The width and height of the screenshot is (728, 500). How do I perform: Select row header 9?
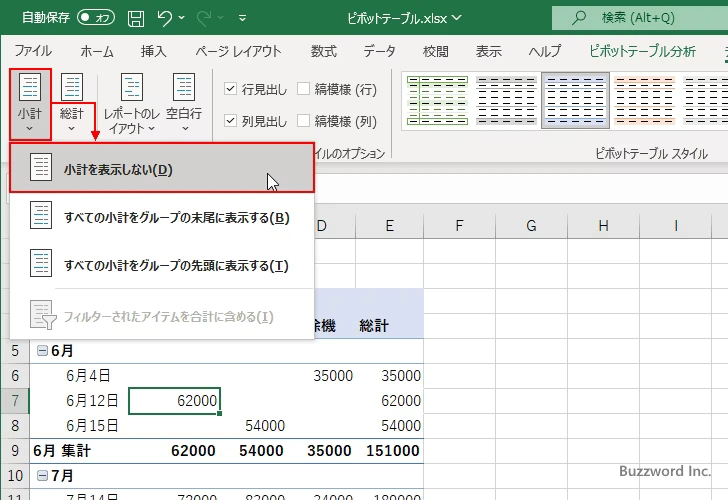click(15, 450)
